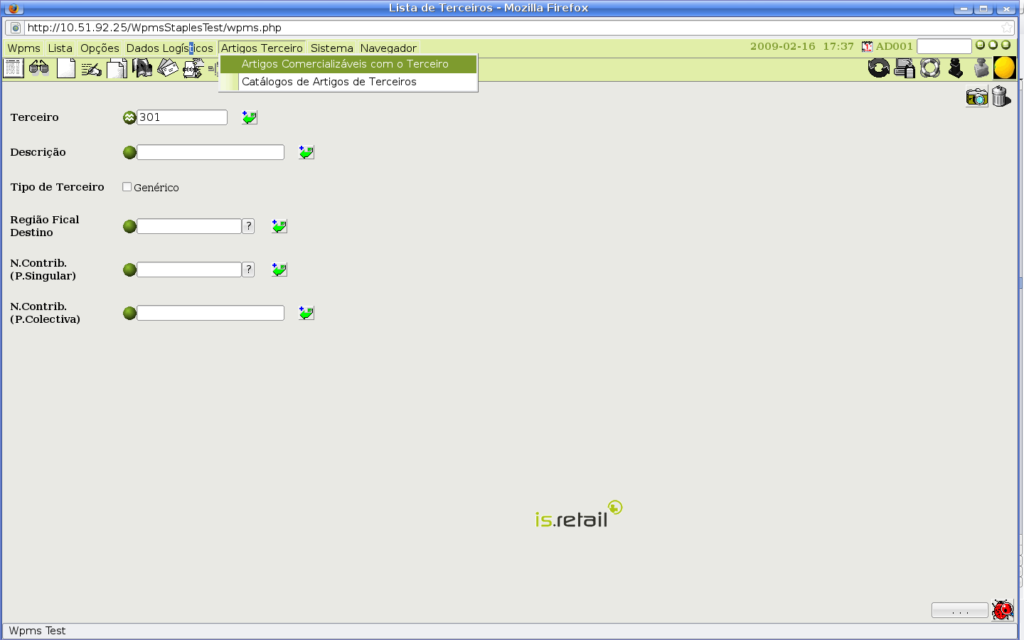1024x640 pixels.
Task: Click the computer lock icon
Action: [x=904, y=68]
